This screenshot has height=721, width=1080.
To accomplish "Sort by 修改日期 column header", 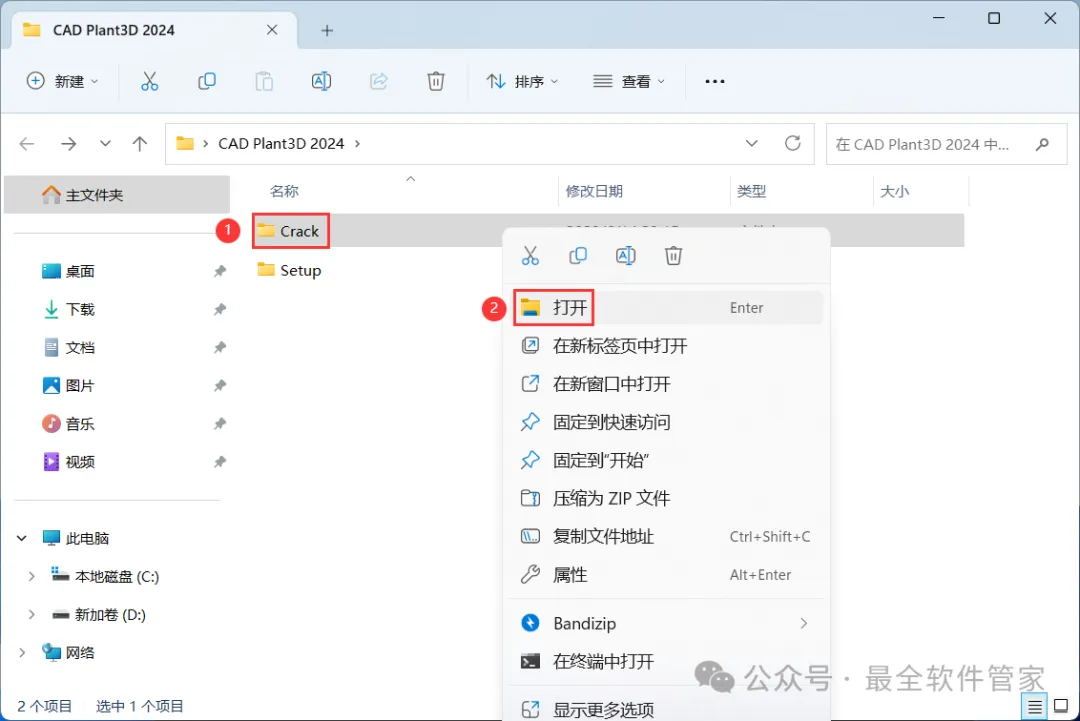I will point(594,191).
